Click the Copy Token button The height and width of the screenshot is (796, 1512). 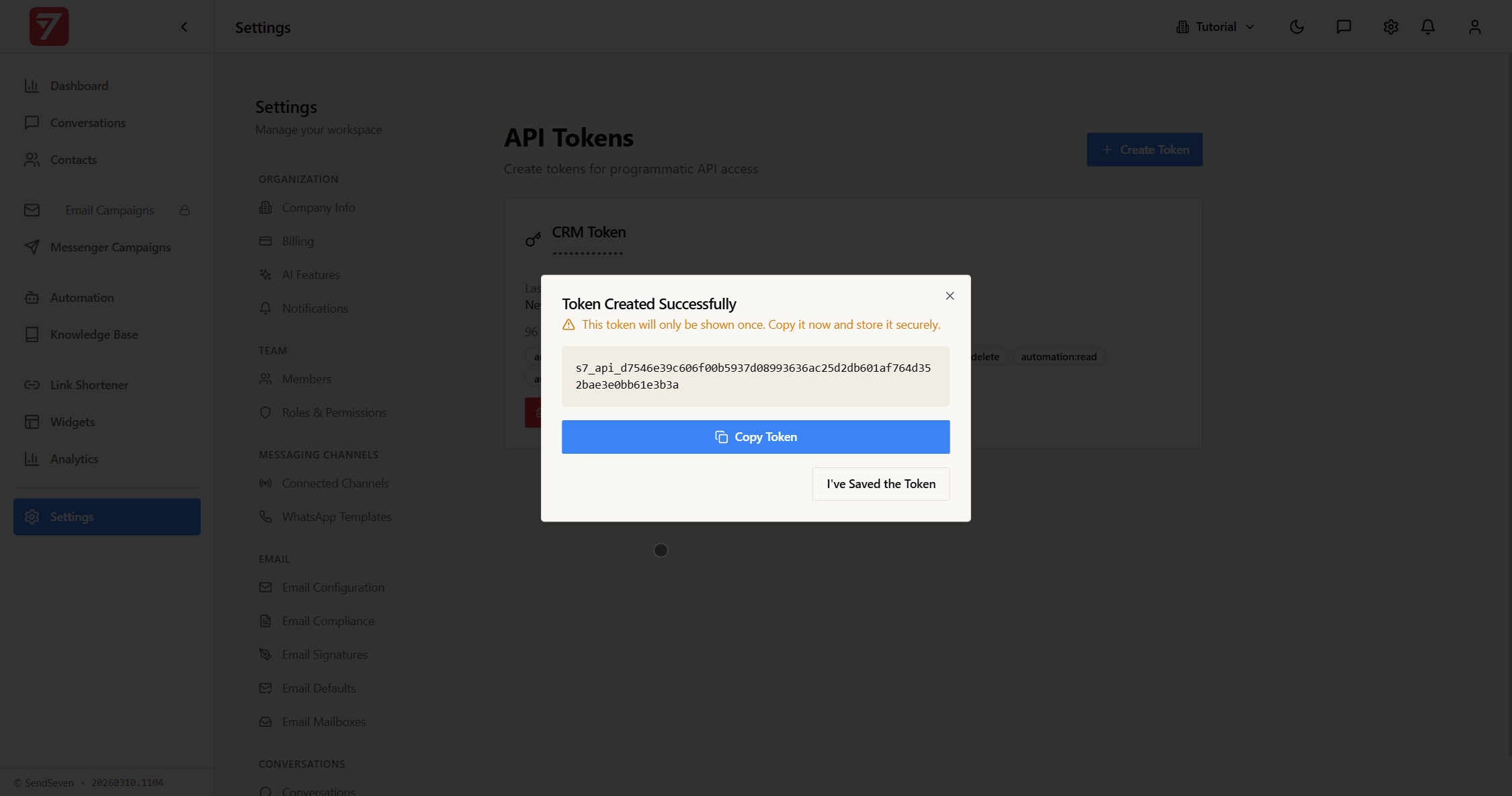point(755,437)
